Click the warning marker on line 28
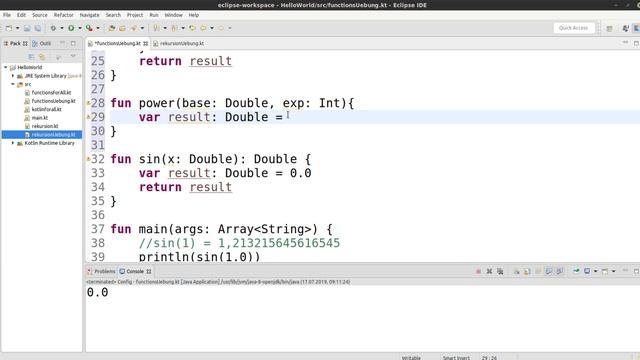The width and height of the screenshot is (640, 360). pyautogui.click(x=88, y=103)
